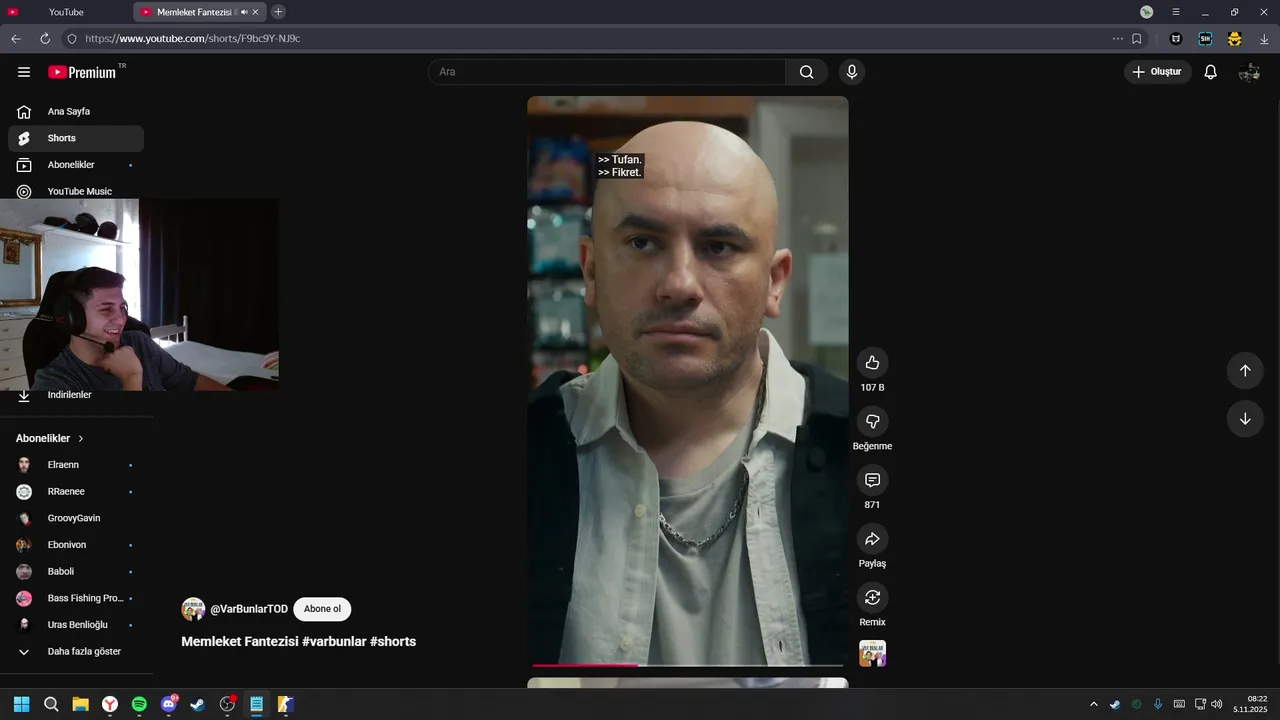Open Baboli channel subscription
Image resolution: width=1280 pixels, height=720 pixels.
[x=76, y=572]
